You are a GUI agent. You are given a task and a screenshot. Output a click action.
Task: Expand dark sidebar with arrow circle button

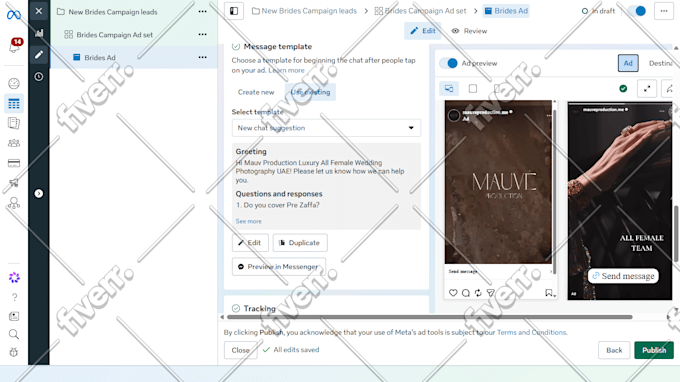pyautogui.click(x=39, y=193)
